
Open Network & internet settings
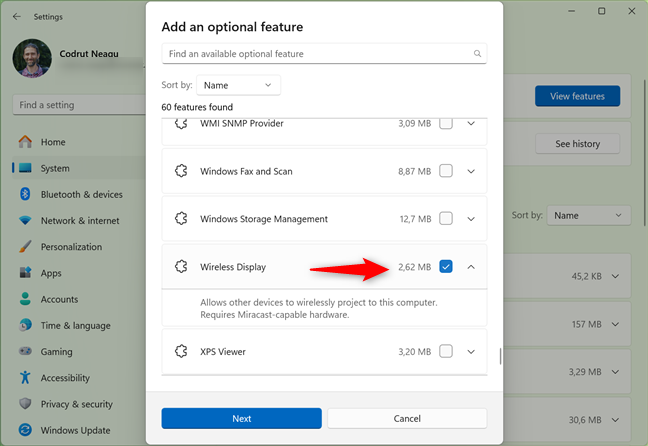[78, 220]
